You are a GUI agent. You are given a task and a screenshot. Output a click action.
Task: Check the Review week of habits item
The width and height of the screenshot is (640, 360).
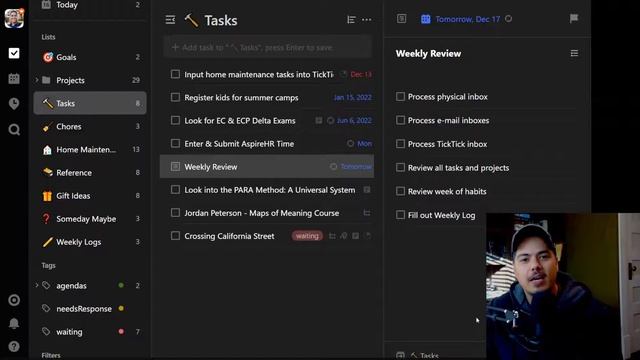point(400,191)
